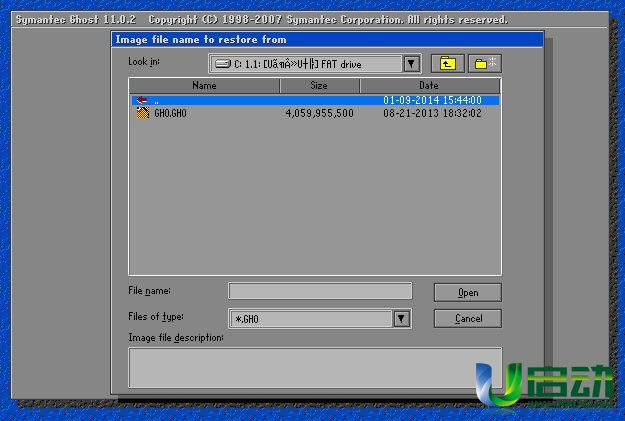Click the Open button
The image size is (625, 421).
click(x=468, y=293)
